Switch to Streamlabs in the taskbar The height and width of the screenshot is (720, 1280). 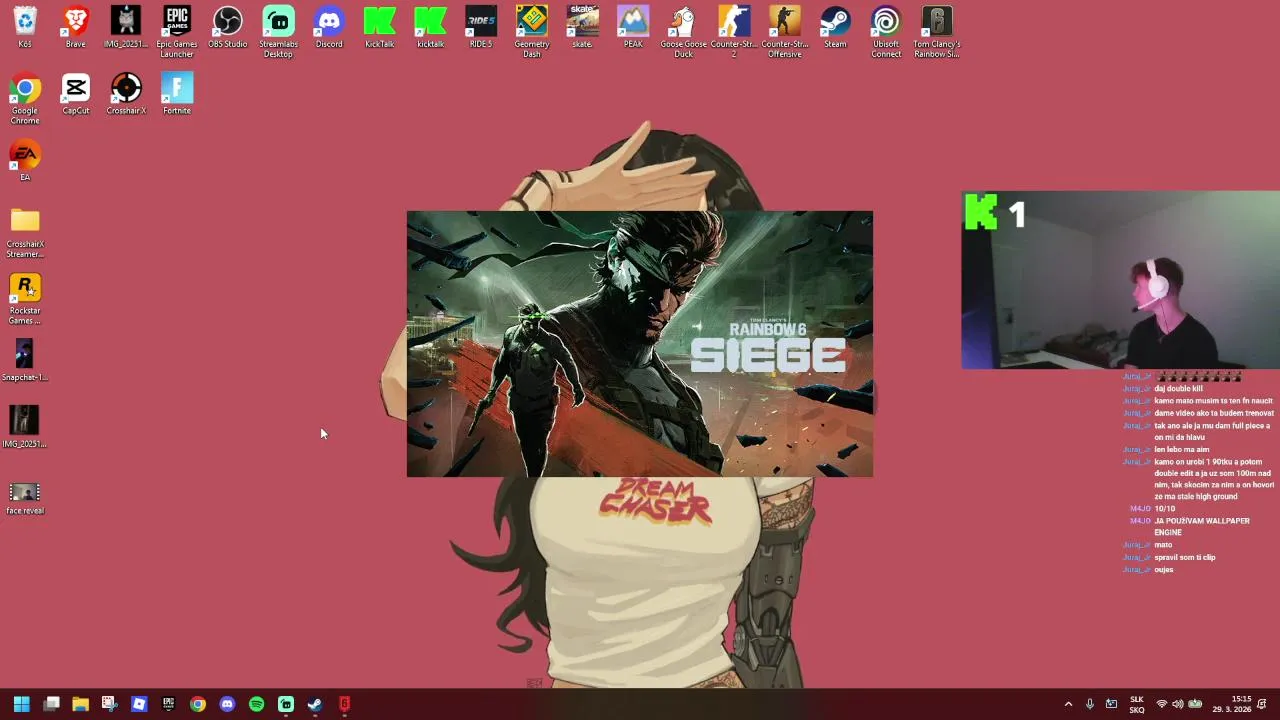click(286, 704)
